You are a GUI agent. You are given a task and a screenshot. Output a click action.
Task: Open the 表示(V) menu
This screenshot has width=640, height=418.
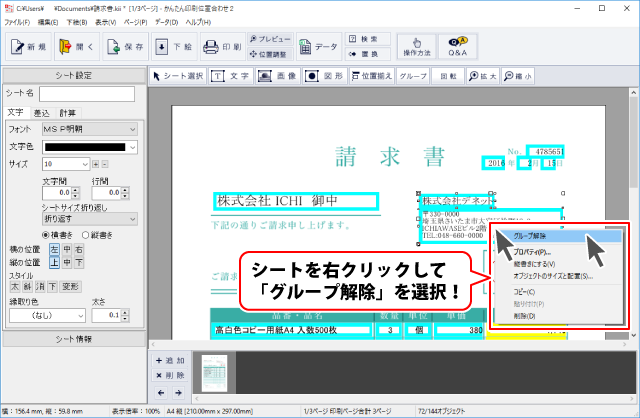pyautogui.click(x=106, y=22)
